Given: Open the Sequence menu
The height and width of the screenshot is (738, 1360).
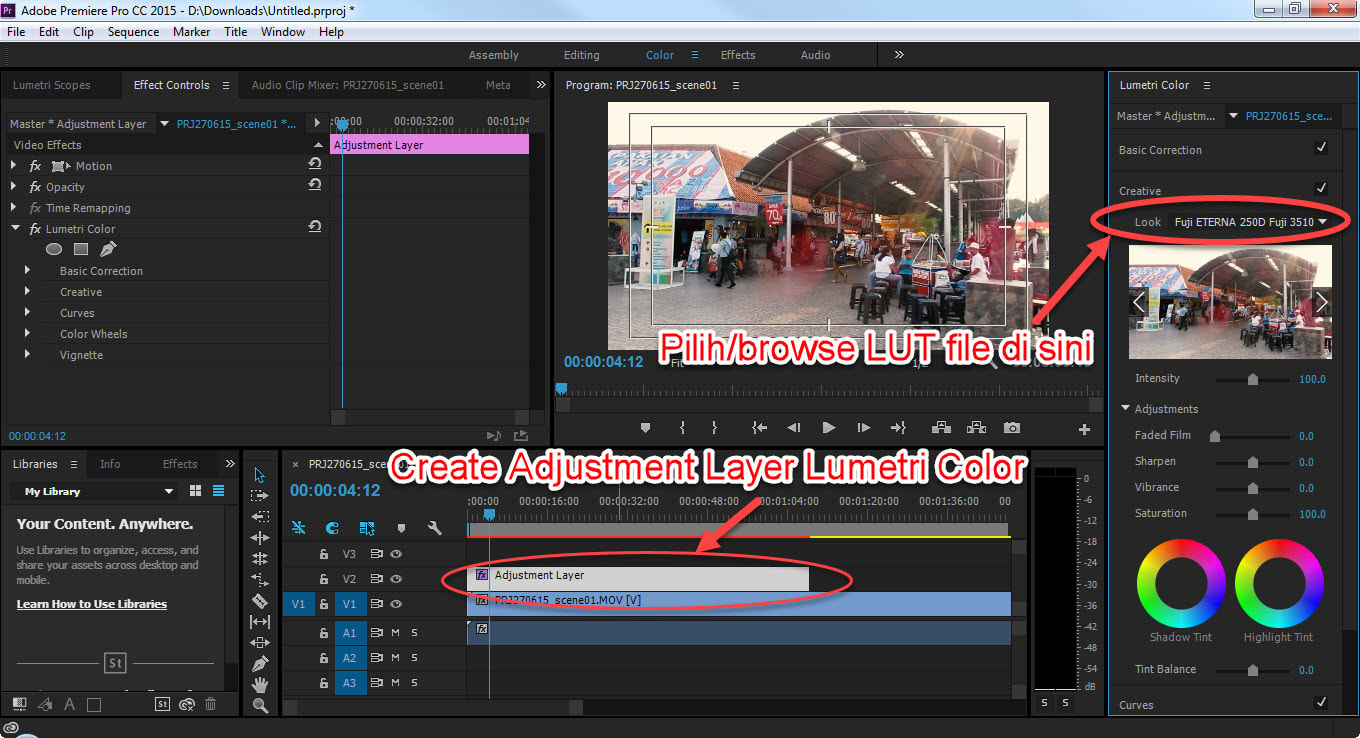Looking at the screenshot, I should (133, 32).
